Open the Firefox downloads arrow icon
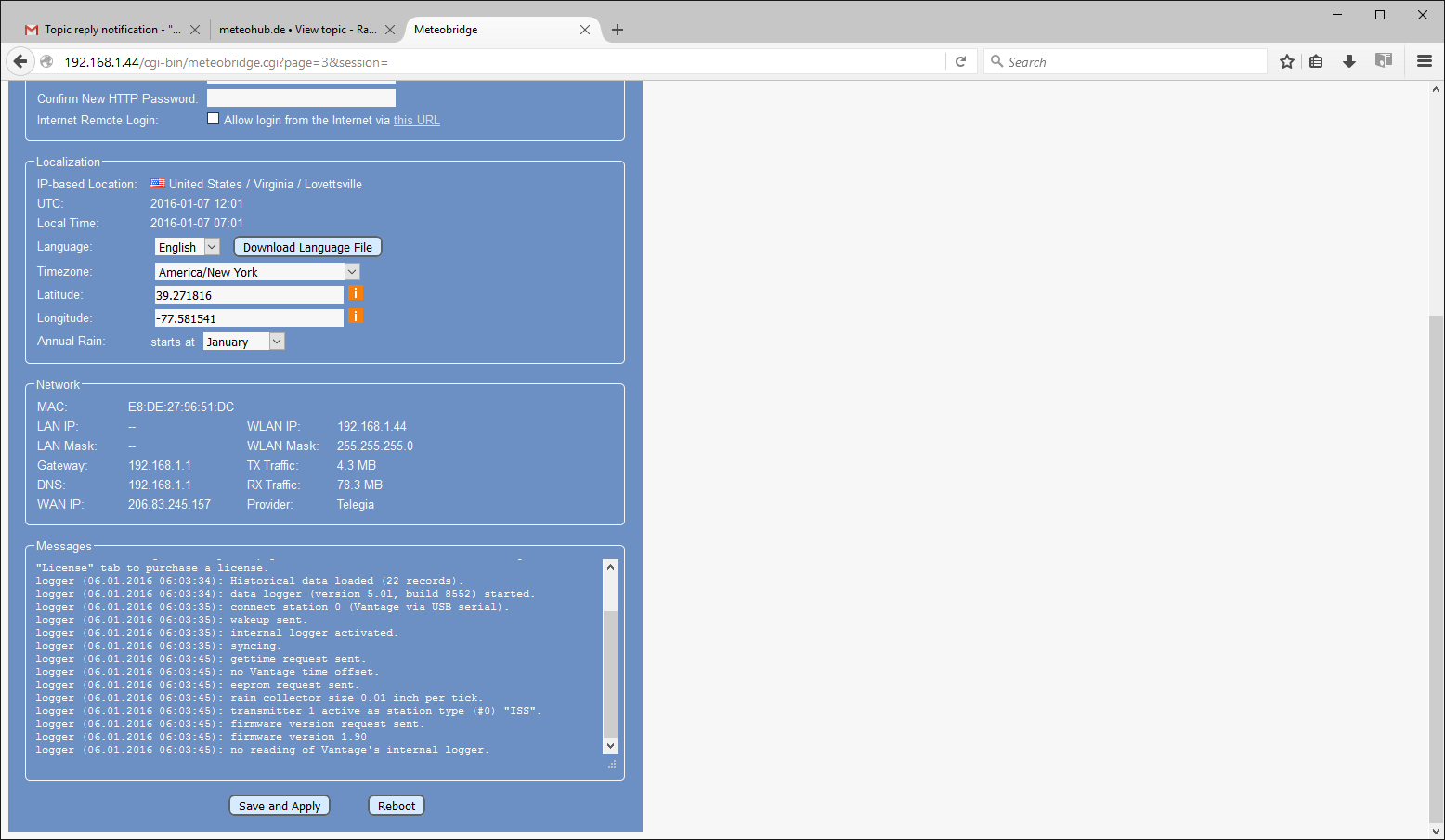Image resolution: width=1445 pixels, height=840 pixels. click(x=1348, y=62)
